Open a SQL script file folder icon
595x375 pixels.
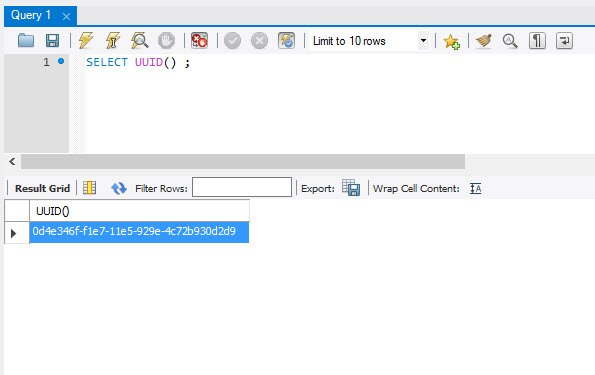(x=26, y=41)
